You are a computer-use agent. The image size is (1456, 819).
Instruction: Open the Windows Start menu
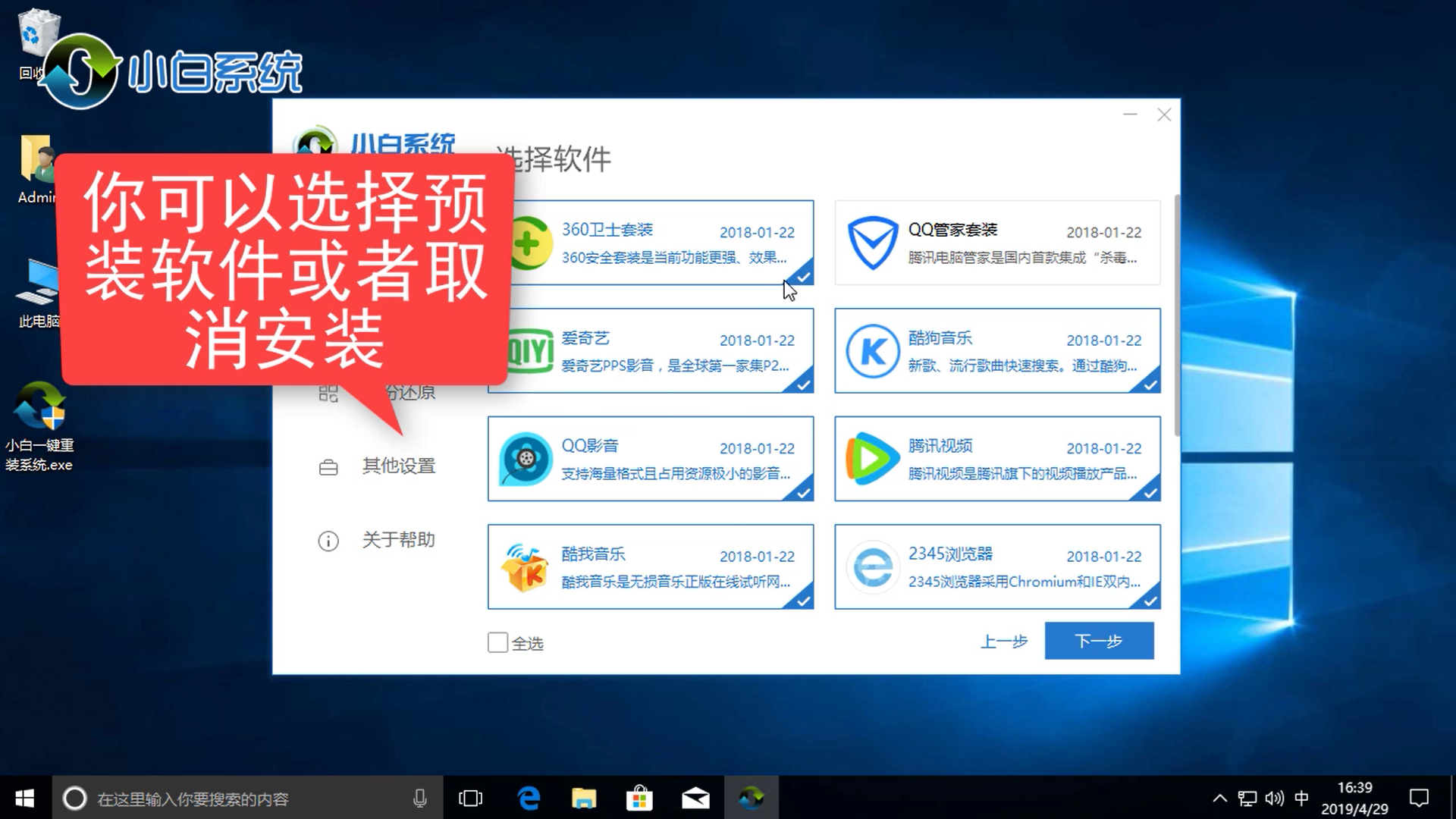point(25,798)
